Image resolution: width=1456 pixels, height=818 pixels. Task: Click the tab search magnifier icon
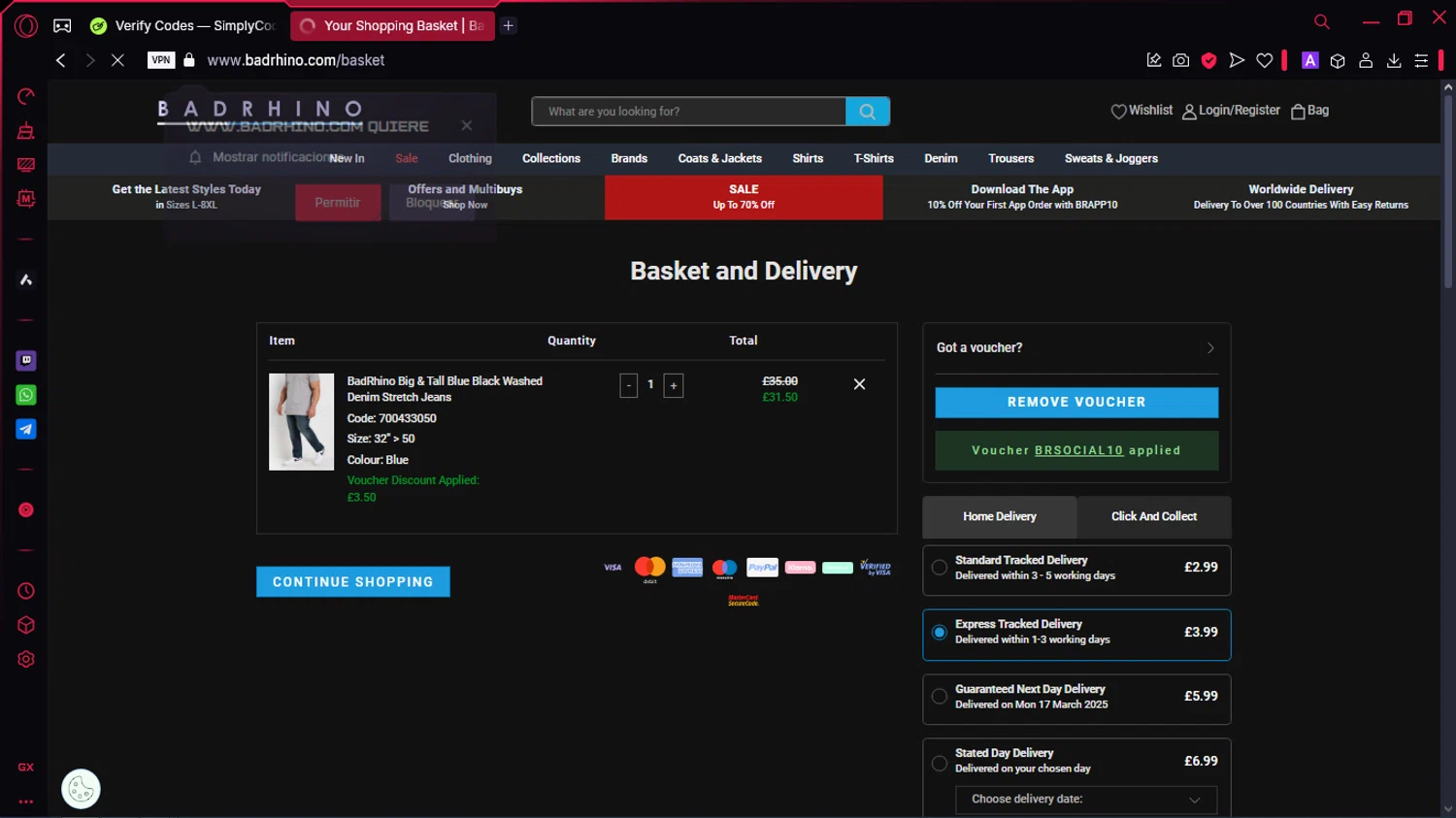coord(1322,21)
